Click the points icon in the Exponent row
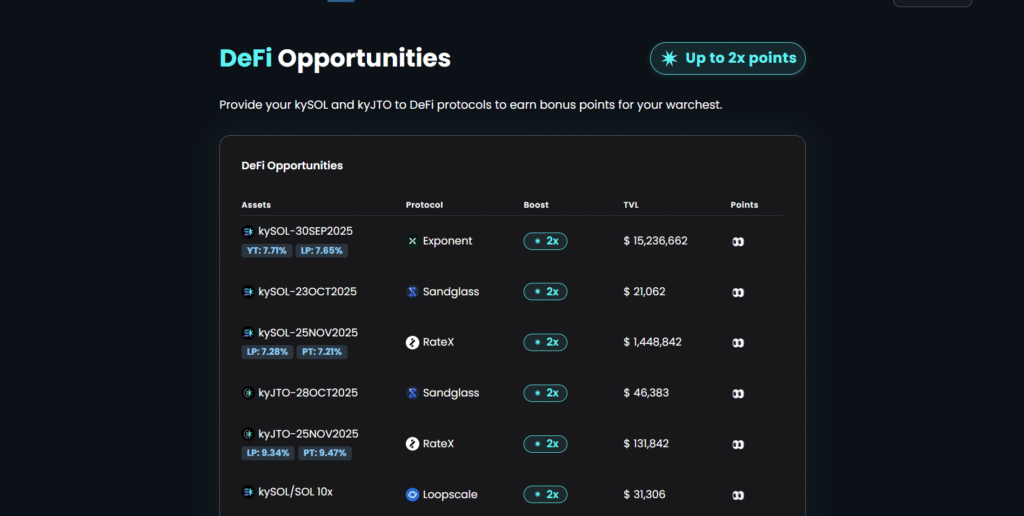The image size is (1024, 516). (x=738, y=242)
